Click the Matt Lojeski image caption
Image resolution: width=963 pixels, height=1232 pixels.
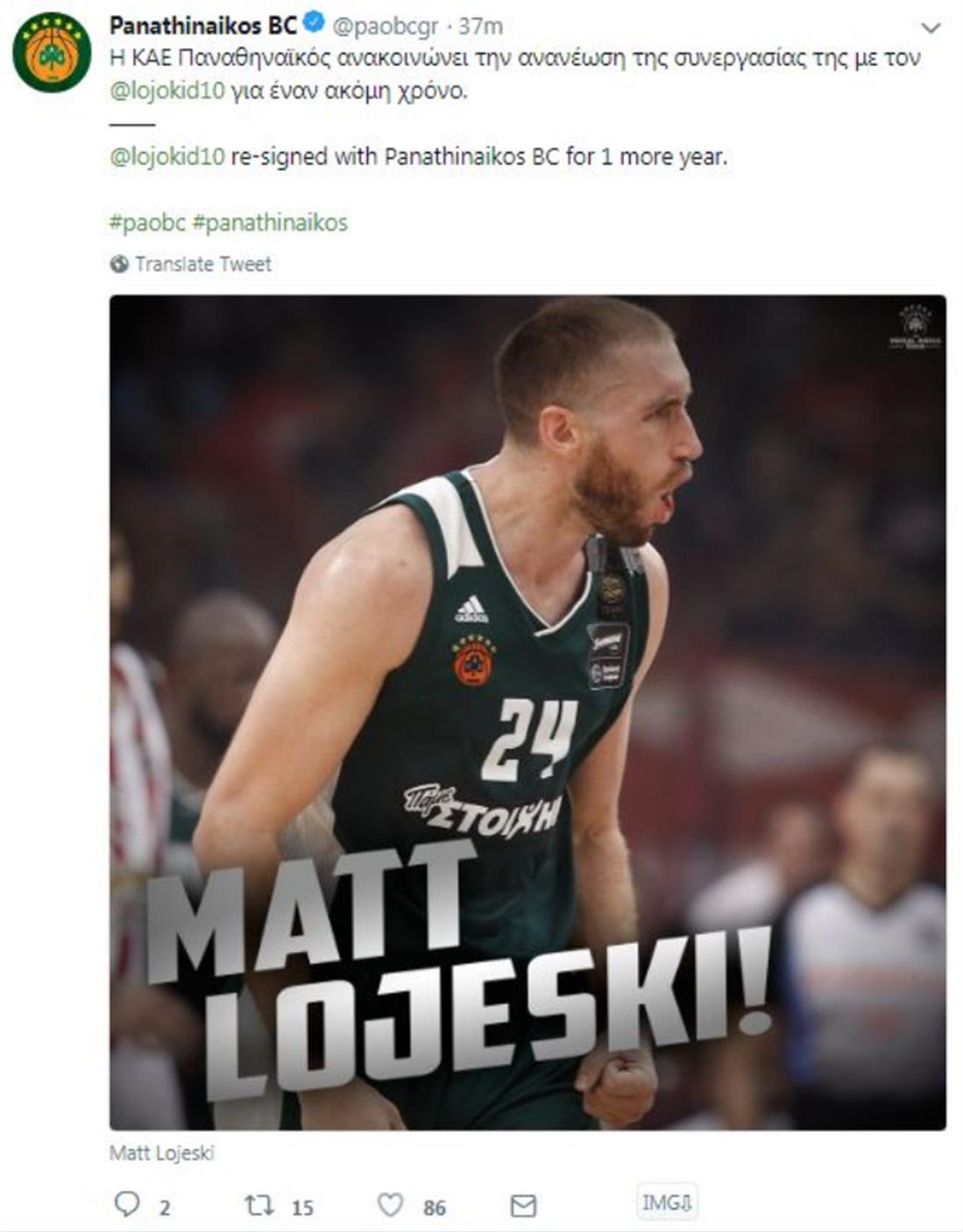161,1152
